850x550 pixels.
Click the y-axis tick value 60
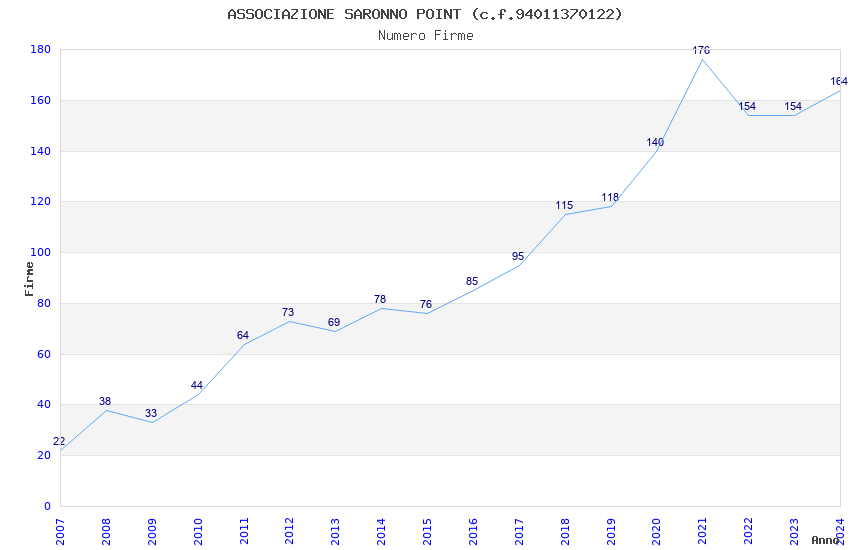tap(44, 354)
